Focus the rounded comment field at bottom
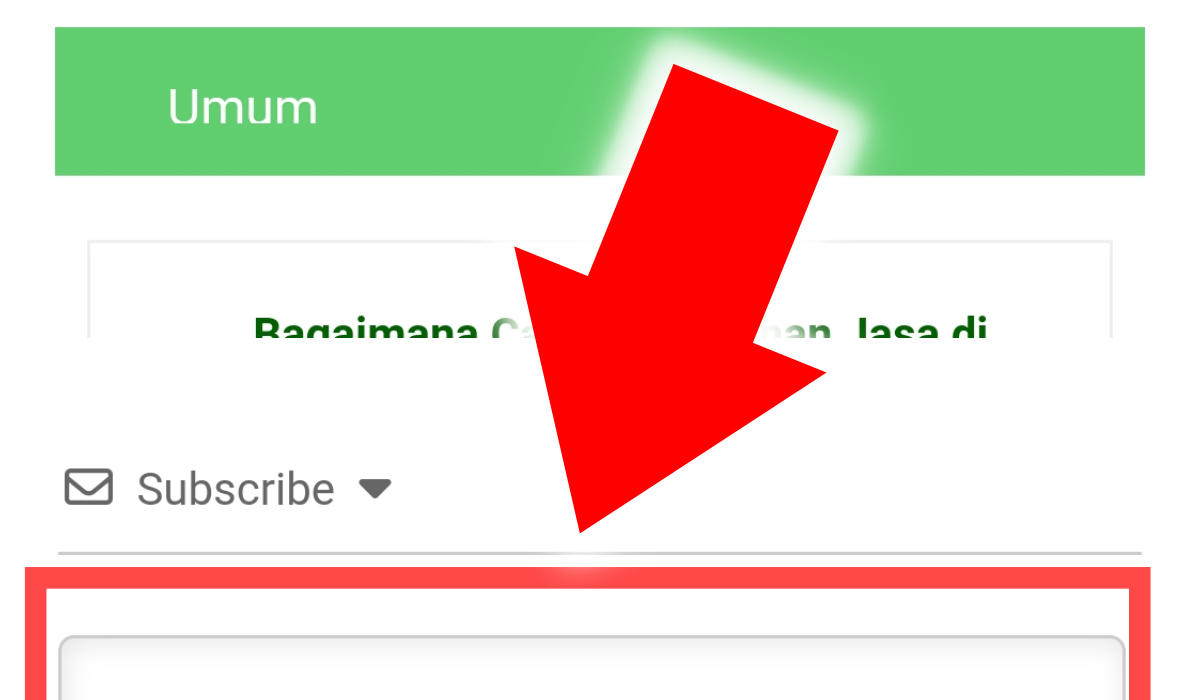The image size is (1200, 700). 592,668
